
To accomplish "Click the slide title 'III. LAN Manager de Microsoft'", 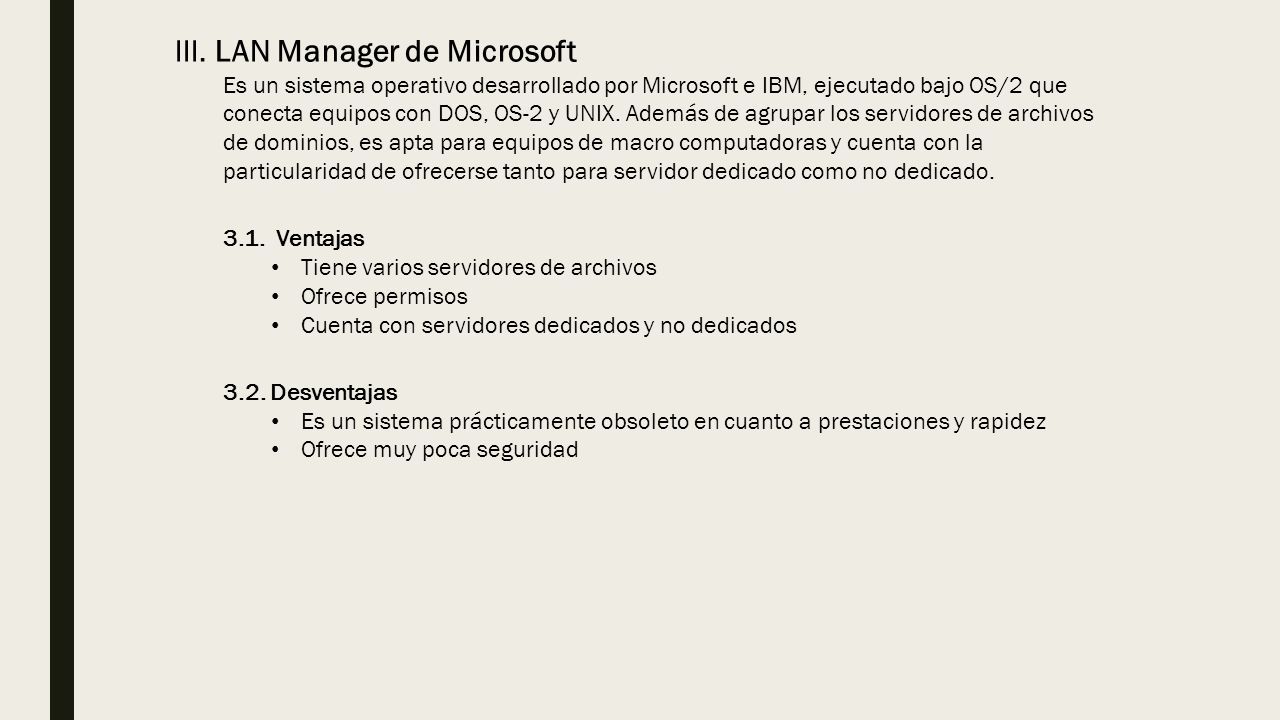I will (376, 49).
